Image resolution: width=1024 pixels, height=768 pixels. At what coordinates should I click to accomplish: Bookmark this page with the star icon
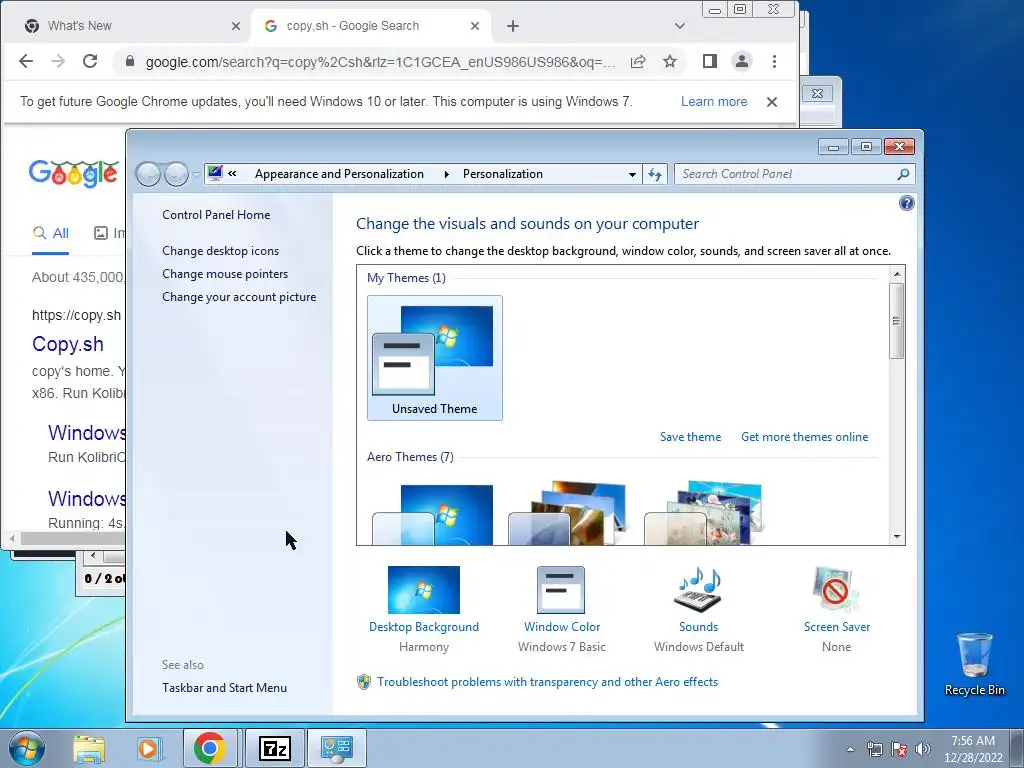coord(670,61)
